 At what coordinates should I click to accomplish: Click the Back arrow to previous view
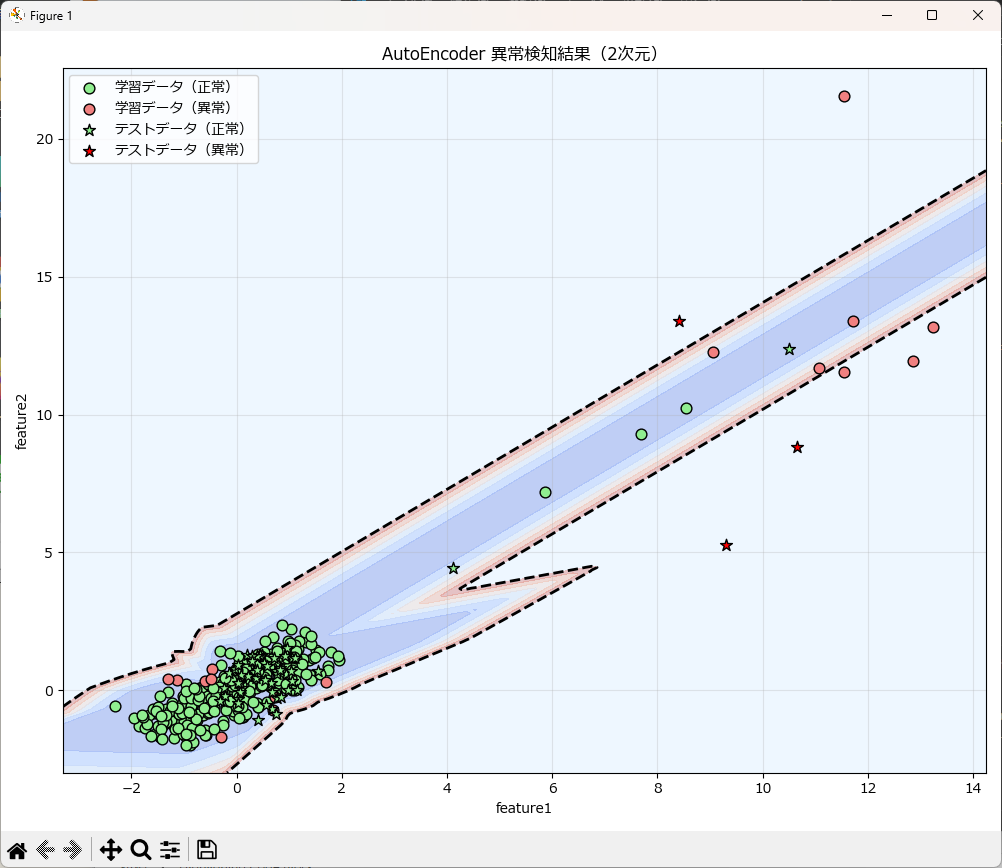(x=45, y=850)
